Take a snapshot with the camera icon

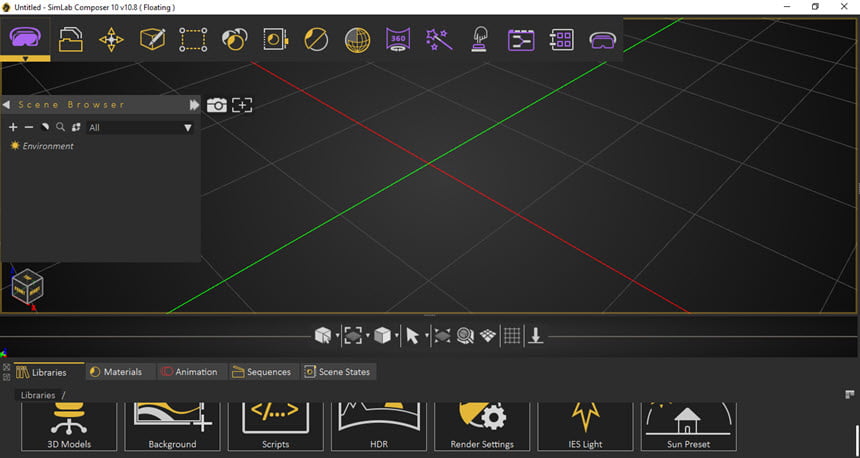[x=217, y=105]
